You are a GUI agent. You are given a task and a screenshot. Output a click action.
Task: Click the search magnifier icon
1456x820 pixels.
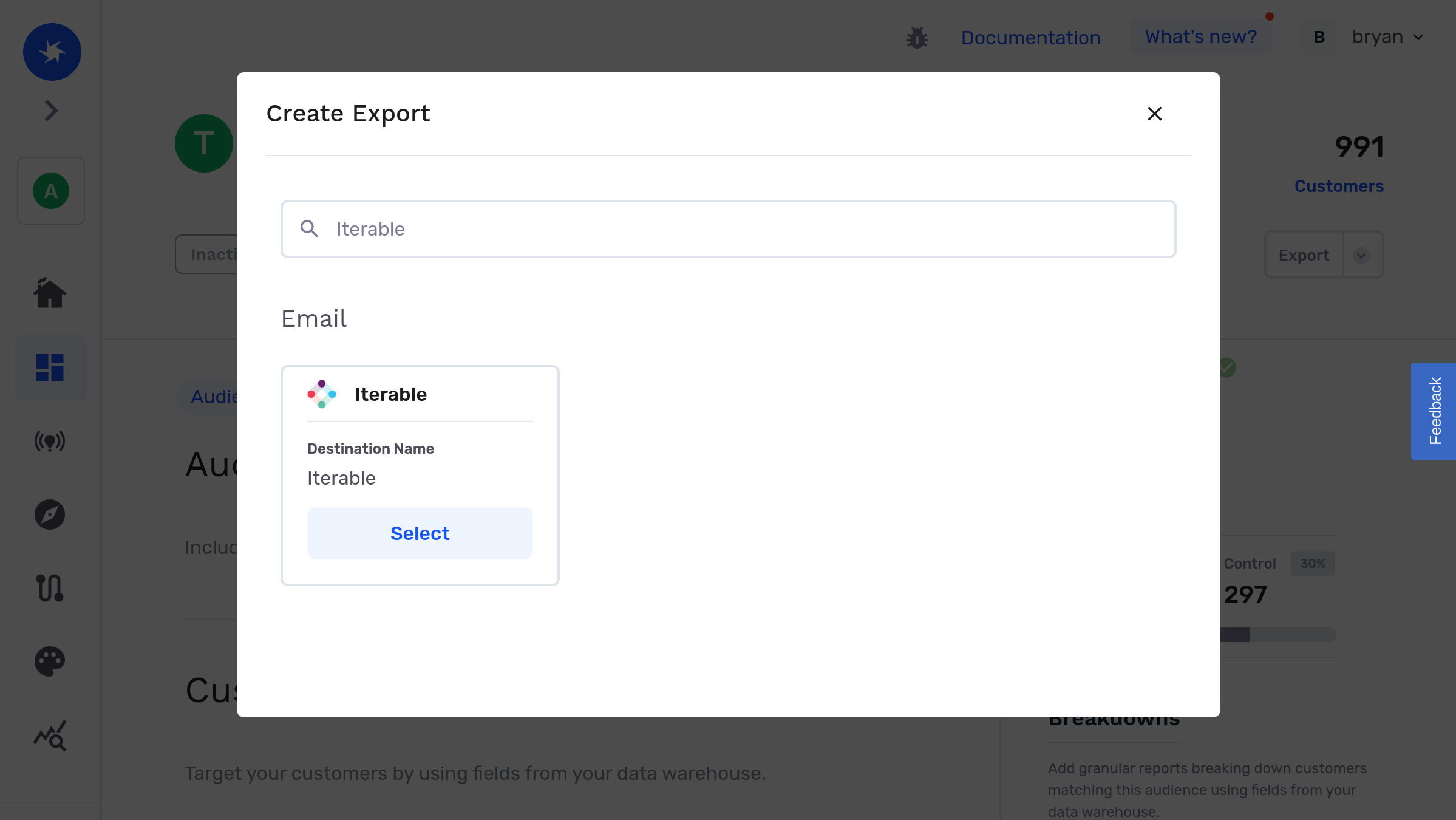pyautogui.click(x=309, y=229)
